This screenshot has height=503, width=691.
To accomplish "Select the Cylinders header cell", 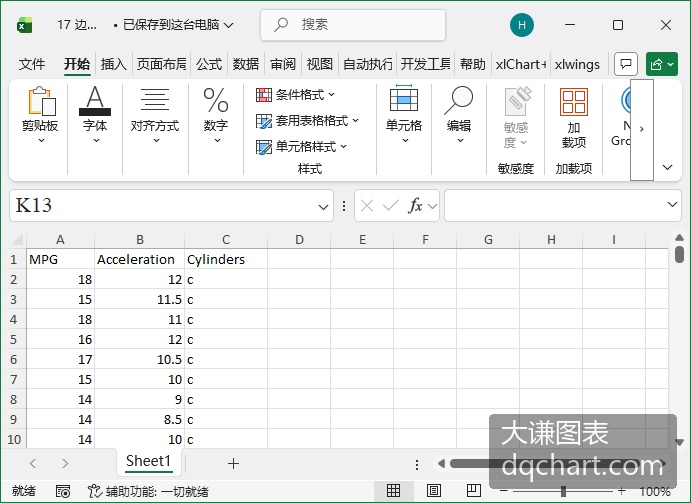I will coord(226,259).
